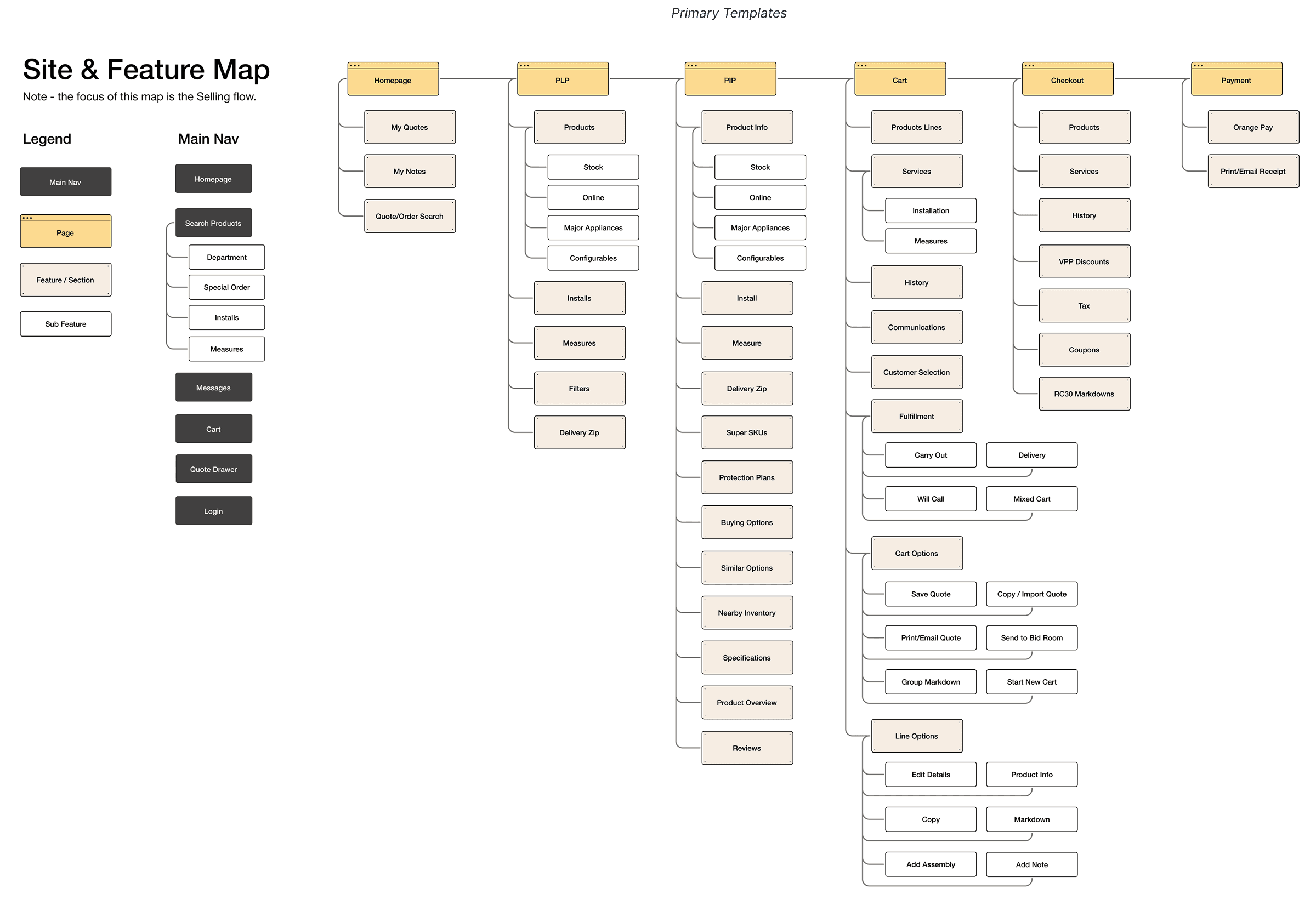The image size is (1316, 911).
Task: Select the Department sub feature
Action: pyautogui.click(x=226, y=258)
